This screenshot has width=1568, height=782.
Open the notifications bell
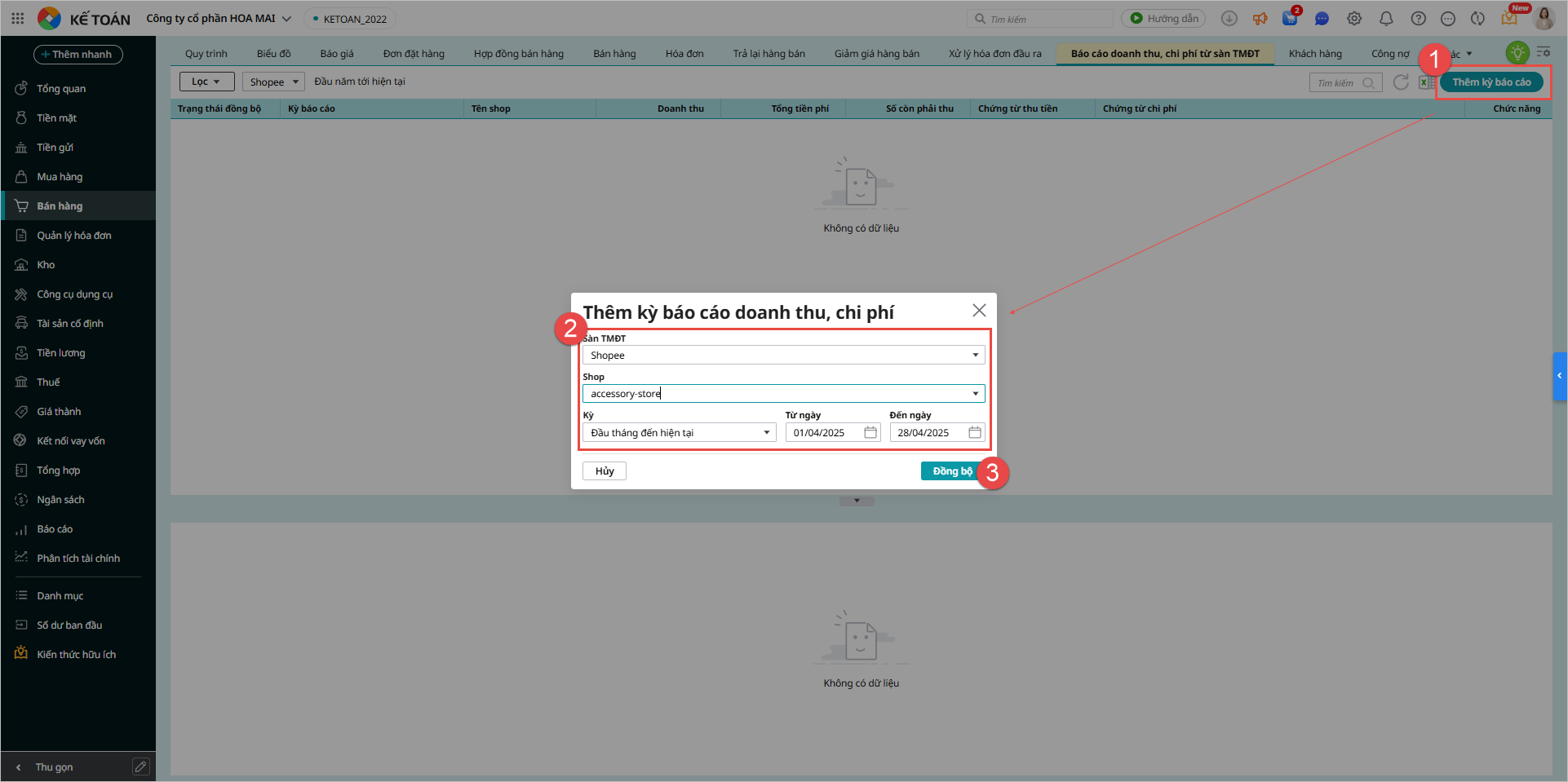pos(1386,19)
